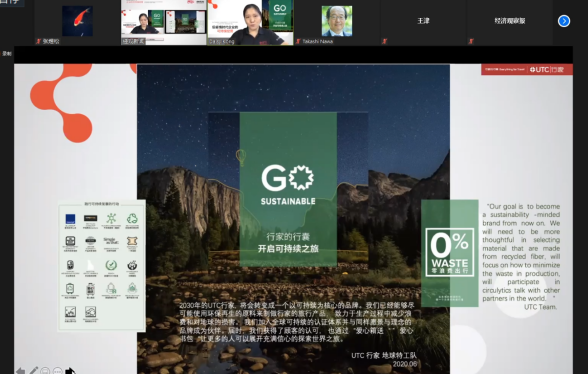Open the more options ellipsis in slideshow controls

pyautogui.click(x=58, y=371)
